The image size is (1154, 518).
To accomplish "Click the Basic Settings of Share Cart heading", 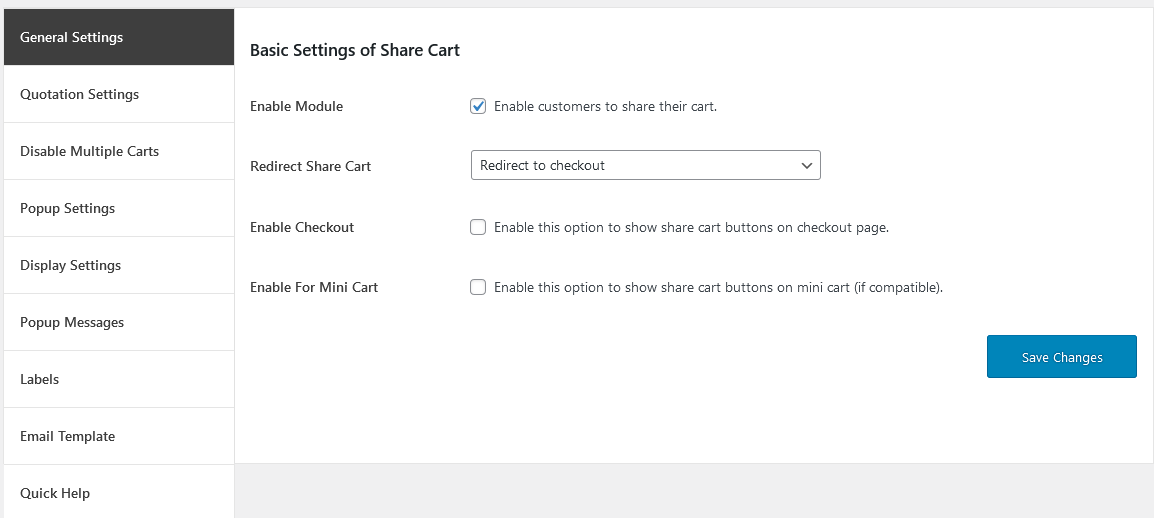I will pos(355,50).
